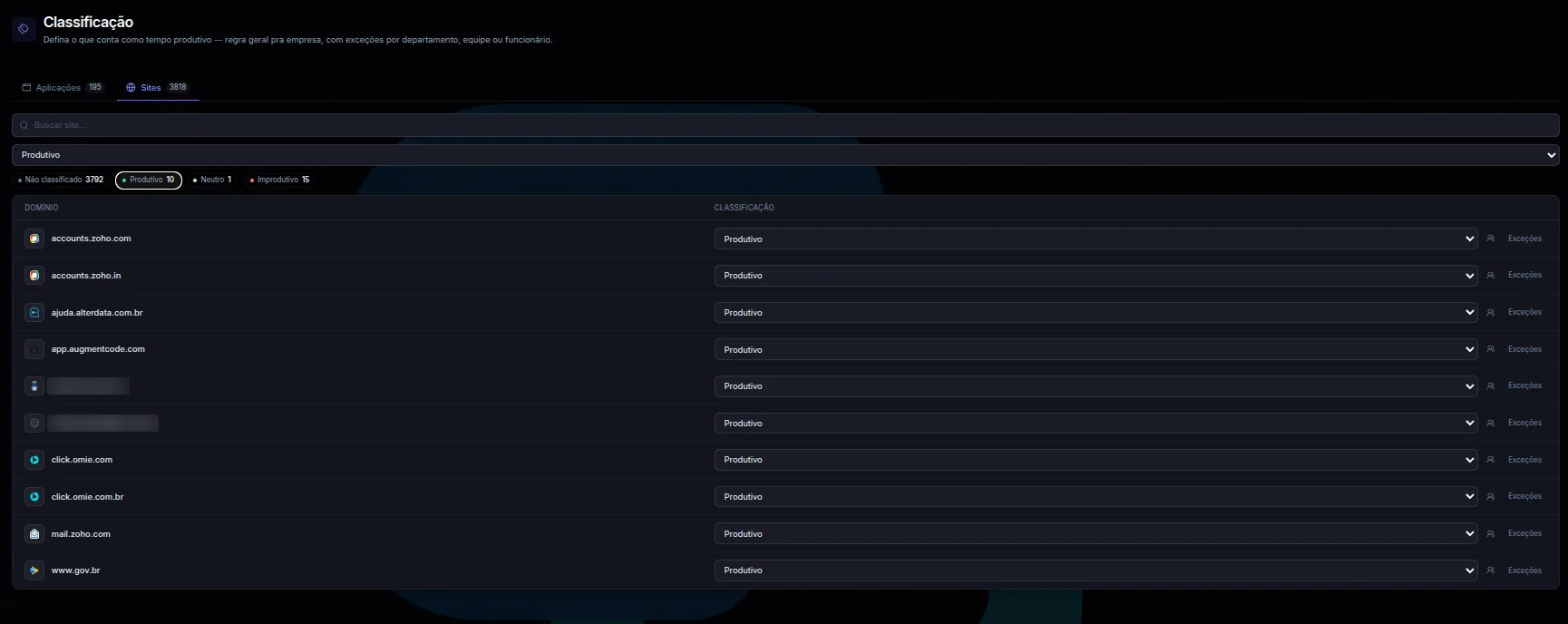Click the exceptions people icon for www.gov.br
The image size is (1568, 624).
coord(1490,570)
